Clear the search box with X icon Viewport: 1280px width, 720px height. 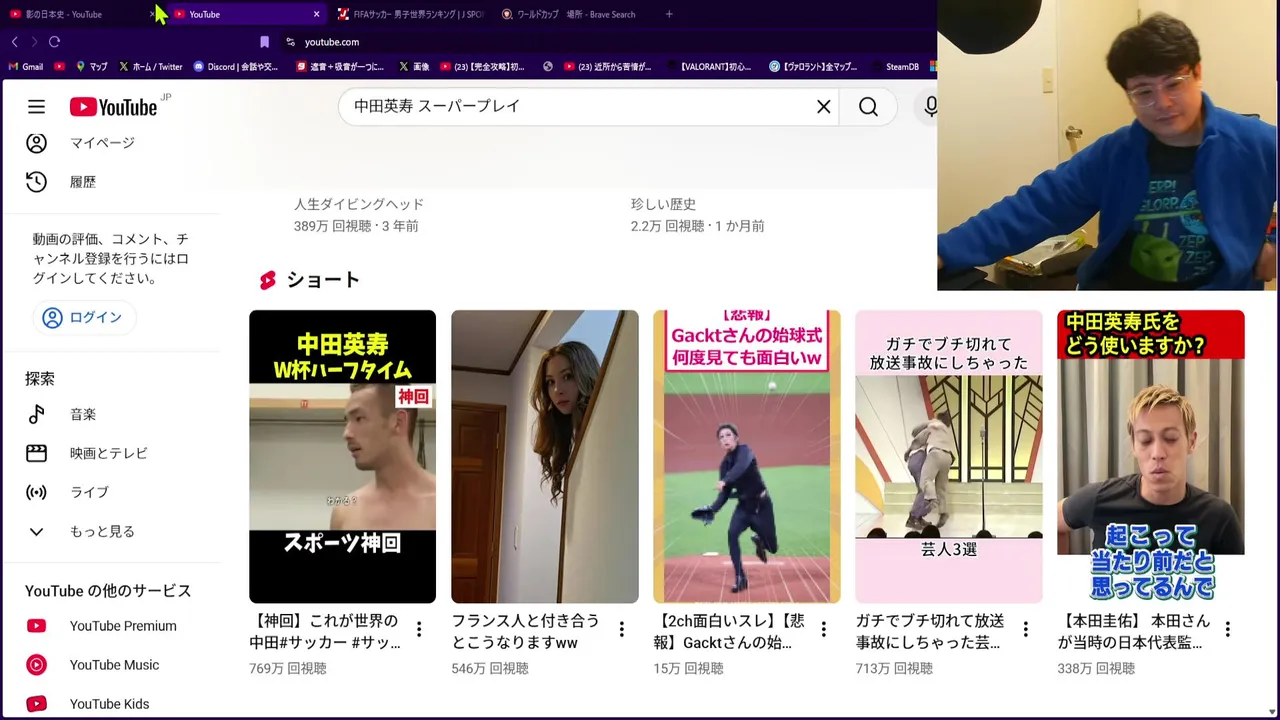pos(823,106)
